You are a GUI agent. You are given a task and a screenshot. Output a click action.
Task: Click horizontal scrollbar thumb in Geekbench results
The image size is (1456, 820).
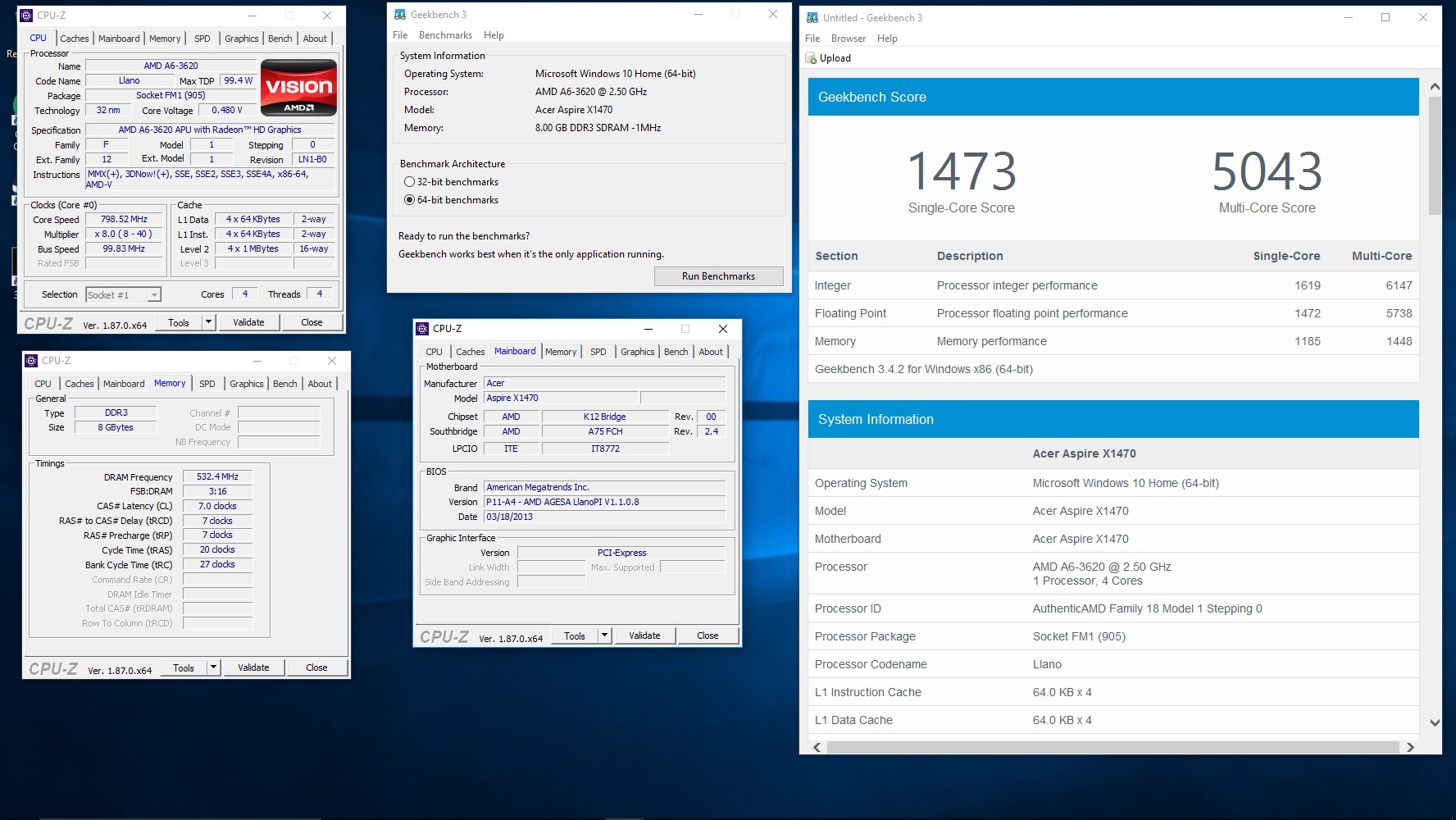1112,747
